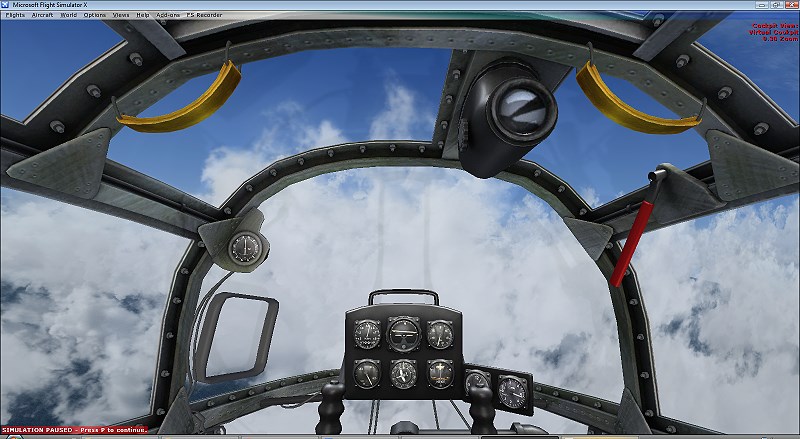Close the Flight Simulator X window
Viewport: 800px width, 439px height.
click(x=791, y=5)
